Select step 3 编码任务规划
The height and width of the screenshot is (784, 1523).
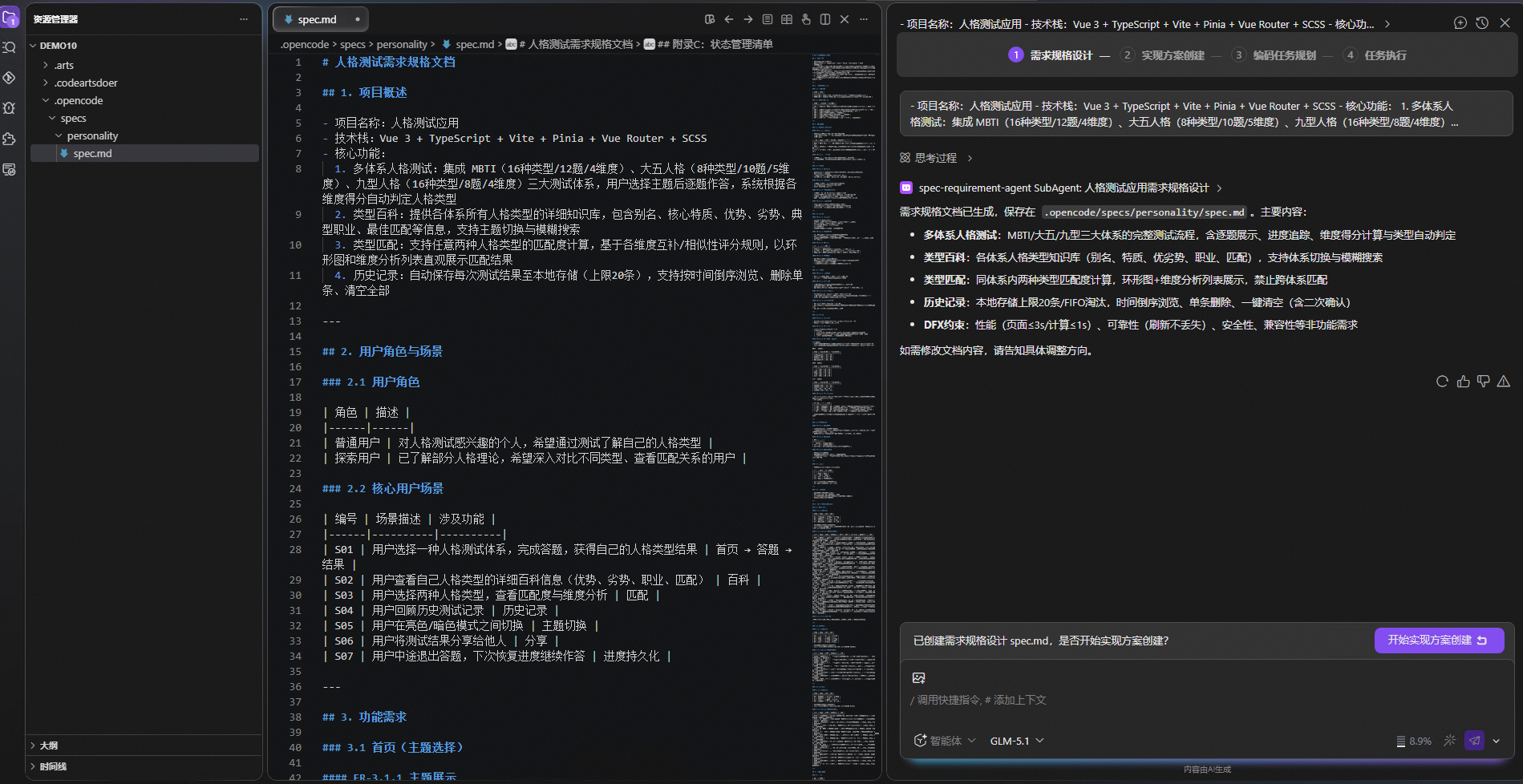coord(1274,55)
